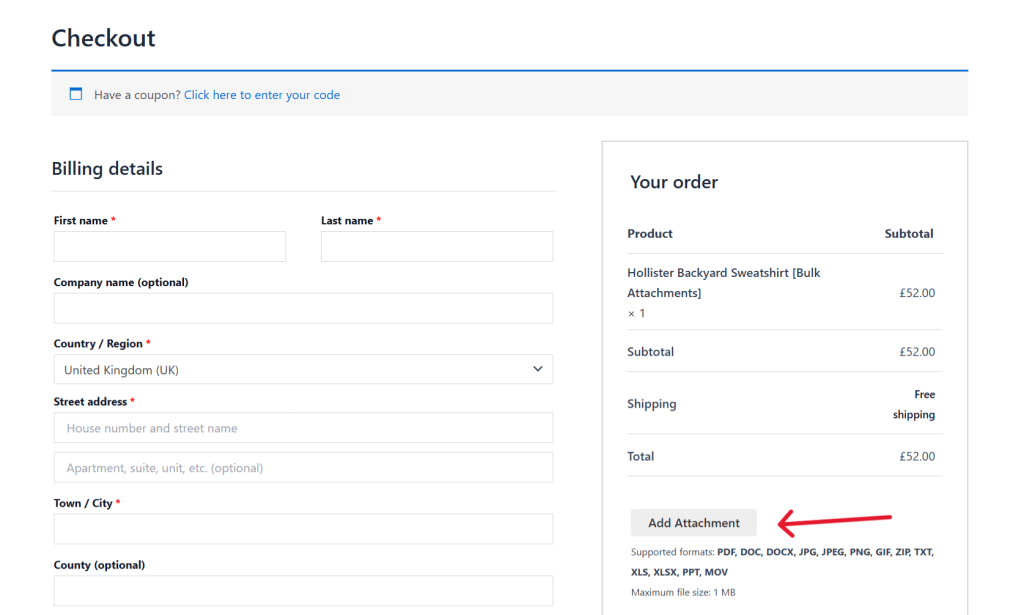Click the Last name input field
The width and height of the screenshot is (1024, 615).
point(436,246)
